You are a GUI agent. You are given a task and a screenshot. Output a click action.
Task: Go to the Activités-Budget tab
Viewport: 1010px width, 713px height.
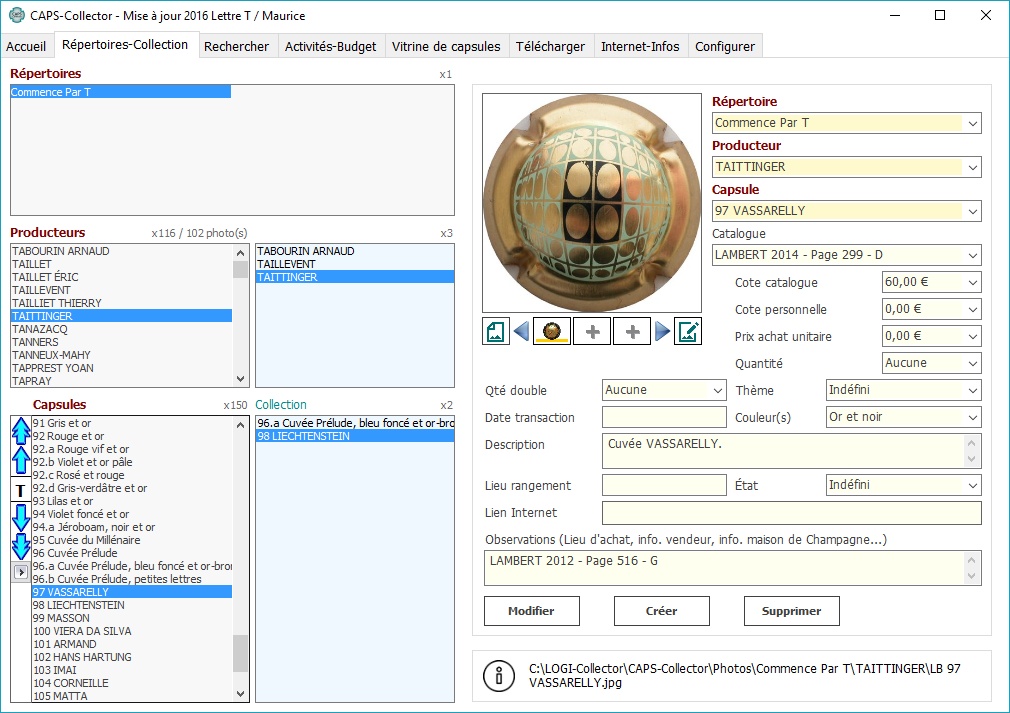point(330,46)
